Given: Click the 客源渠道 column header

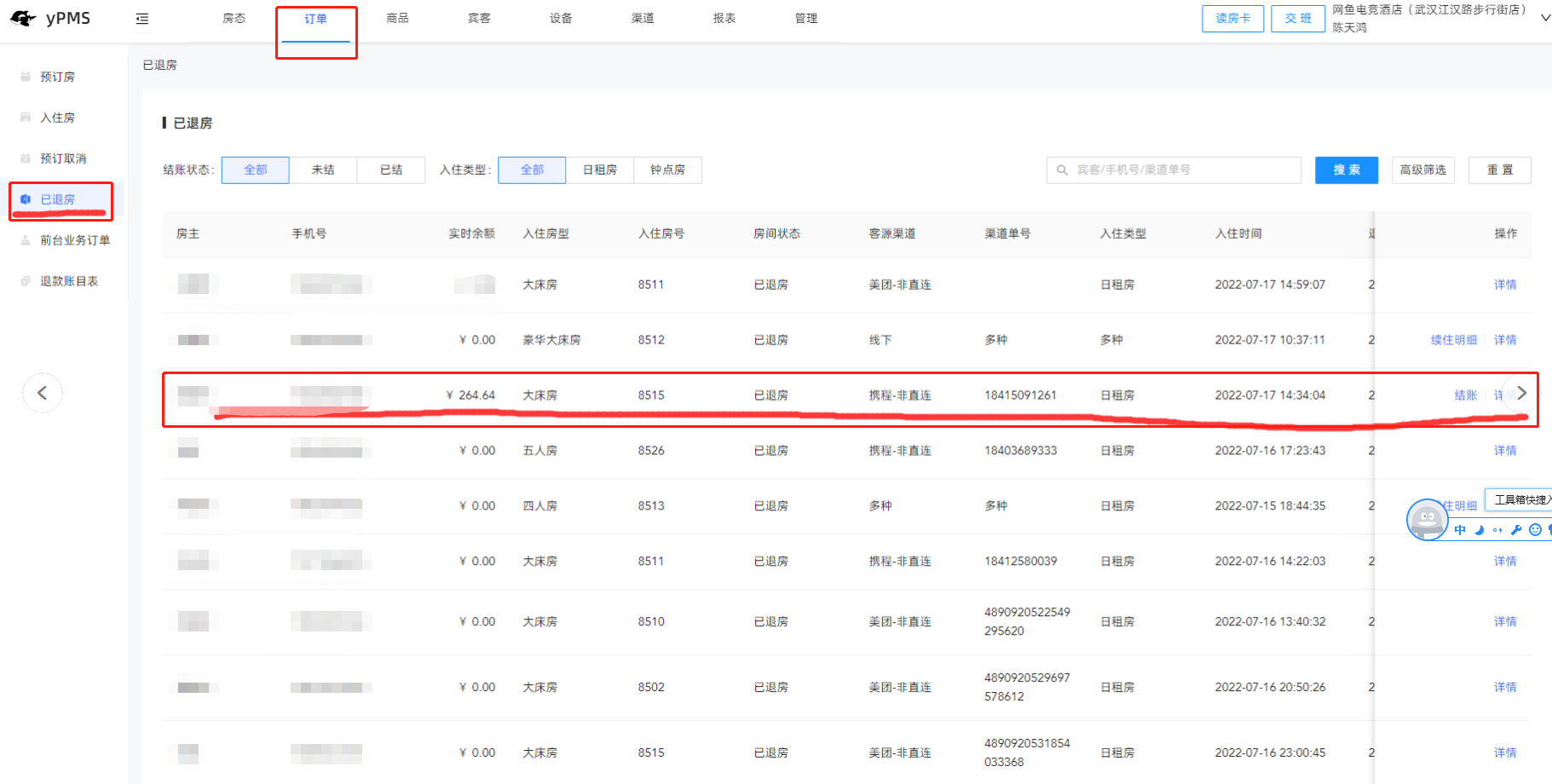Looking at the screenshot, I should coord(892,233).
